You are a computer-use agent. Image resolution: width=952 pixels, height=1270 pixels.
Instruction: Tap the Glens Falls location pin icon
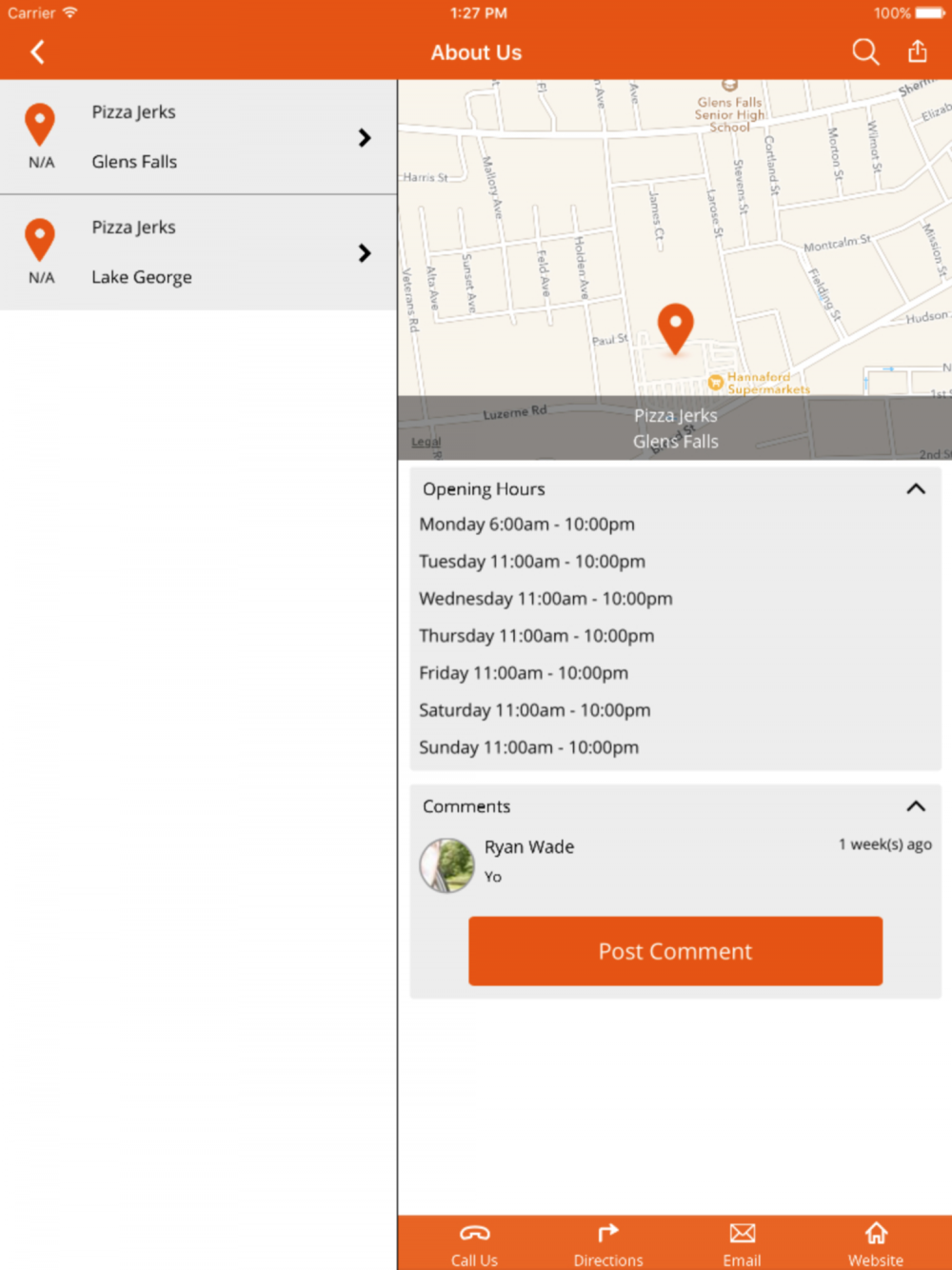40,125
